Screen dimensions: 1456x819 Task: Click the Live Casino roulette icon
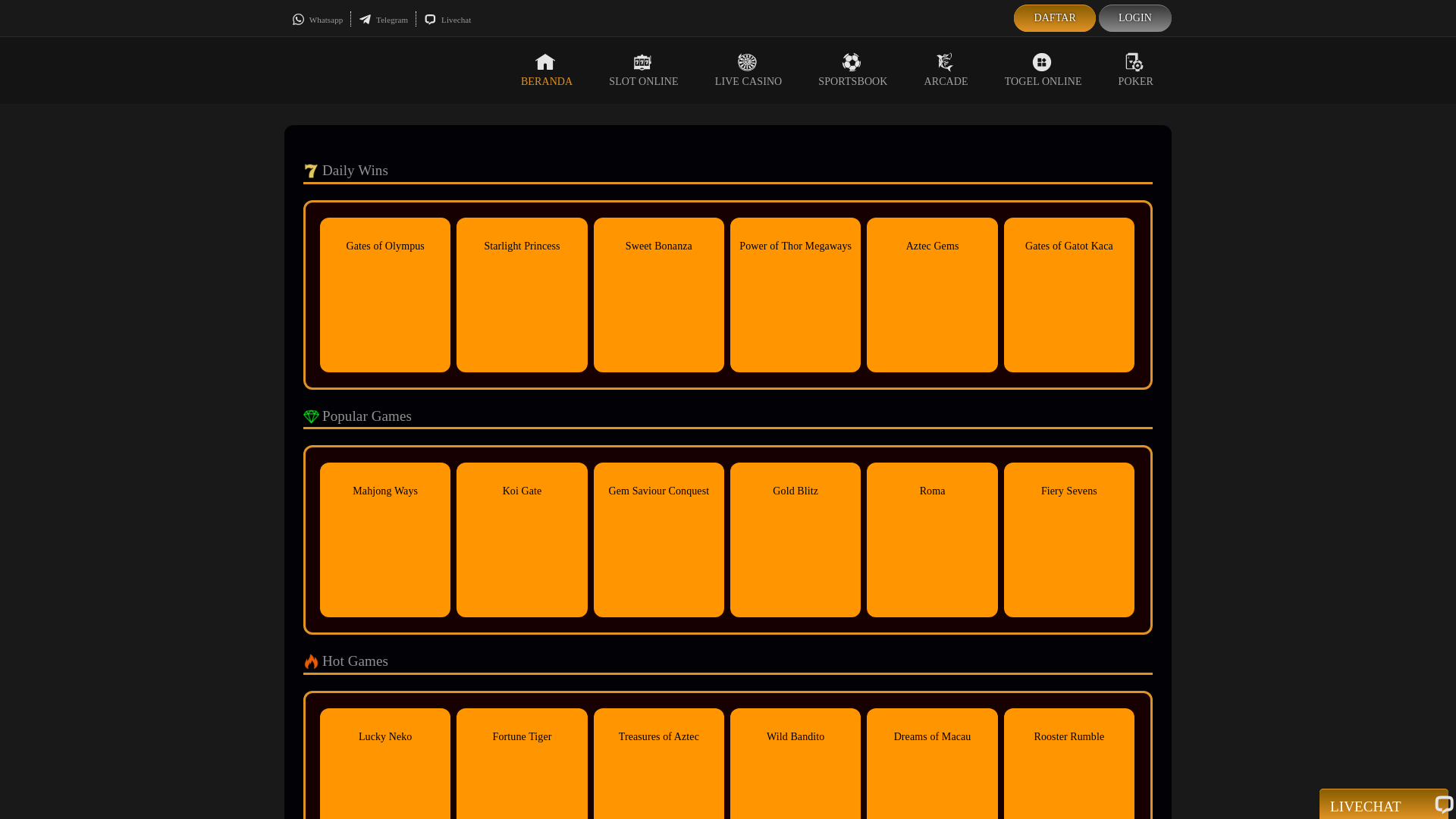pyautogui.click(x=747, y=62)
